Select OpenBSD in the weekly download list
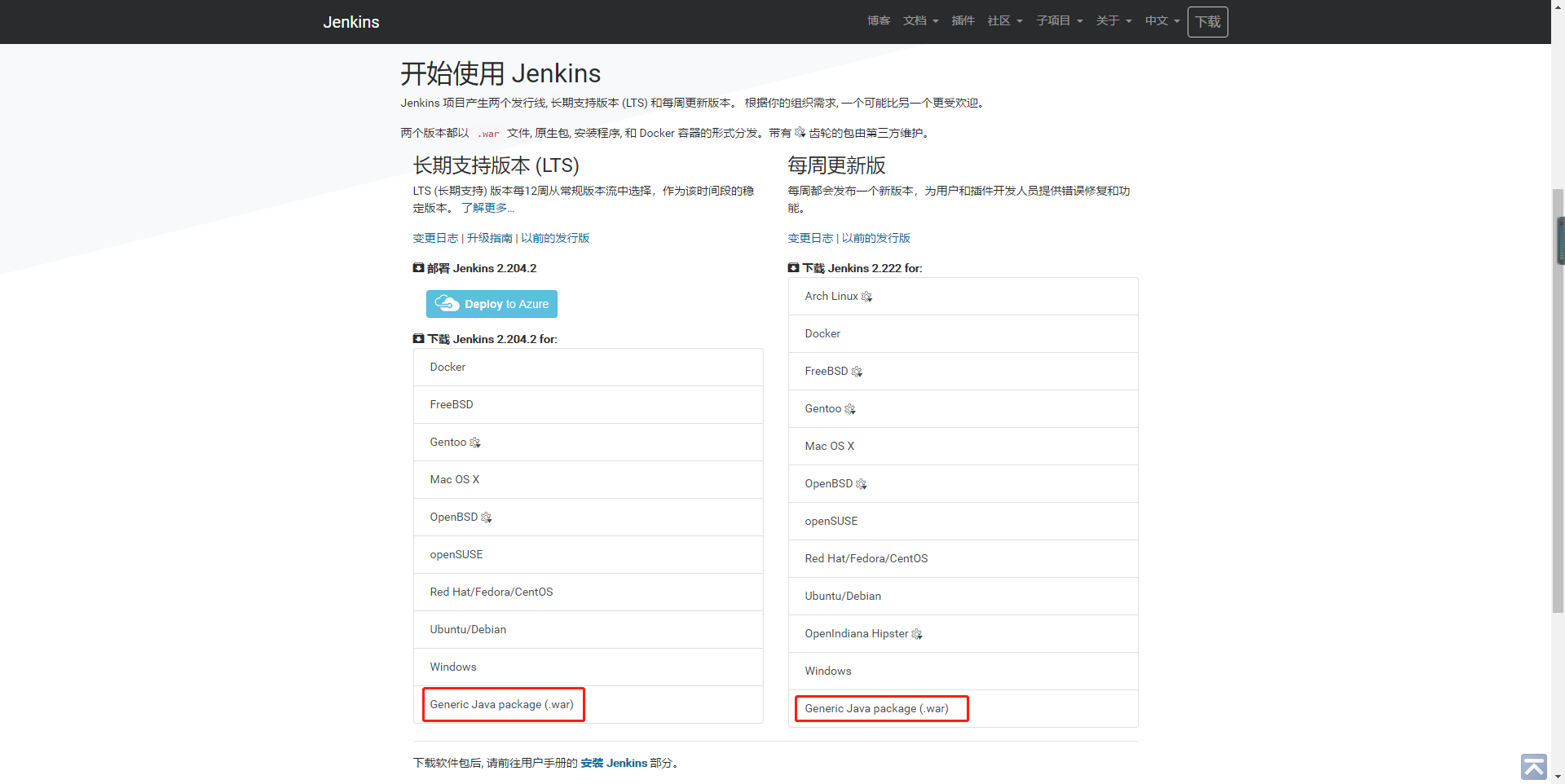The width and height of the screenshot is (1565, 784). click(x=963, y=484)
